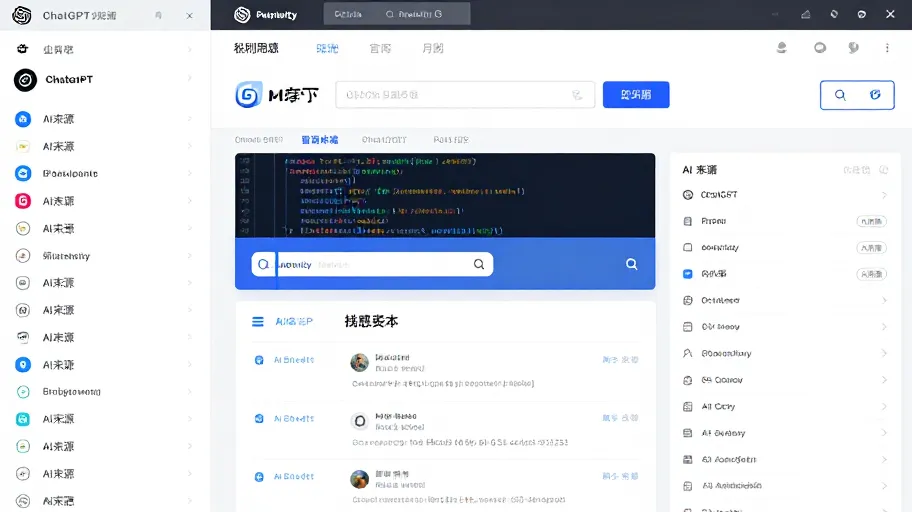Click the ChatGPT logo in the left panel header
This screenshot has width=912, height=512.
[x=22, y=16]
